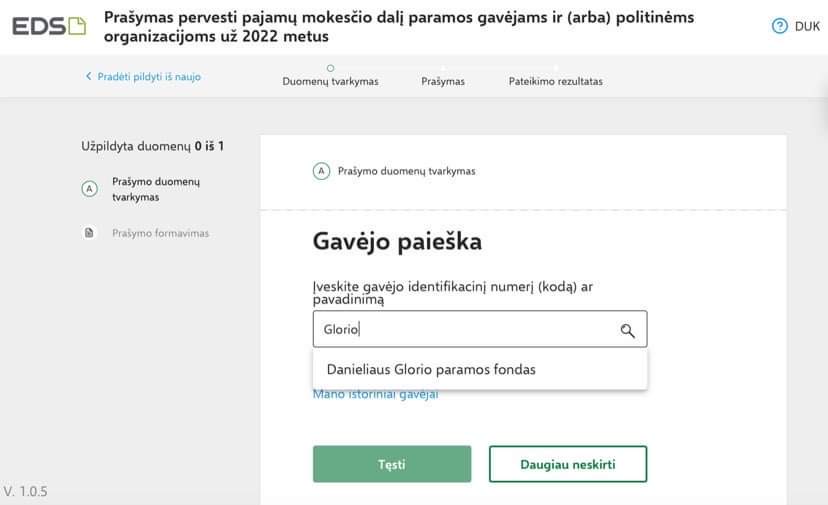This screenshot has width=828, height=505.
Task: Select Prašymo formavimas in sidebar
Action: coord(160,233)
